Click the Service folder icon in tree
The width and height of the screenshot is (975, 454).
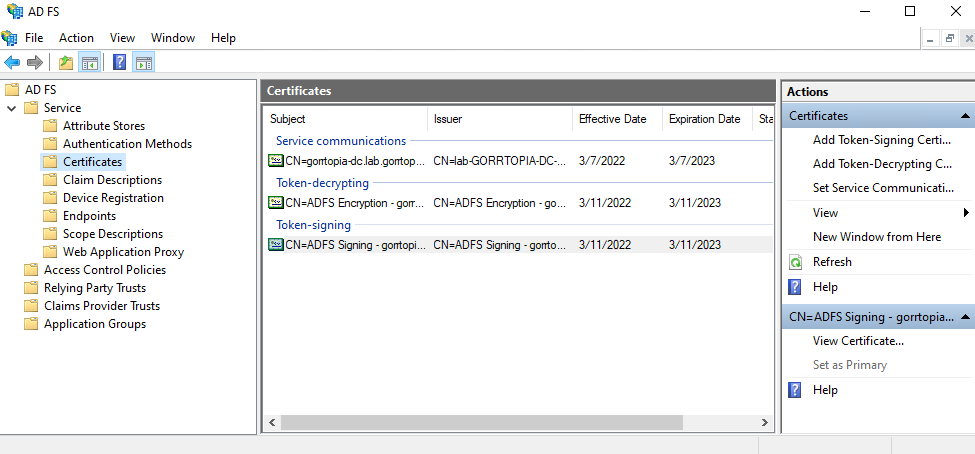pos(31,108)
